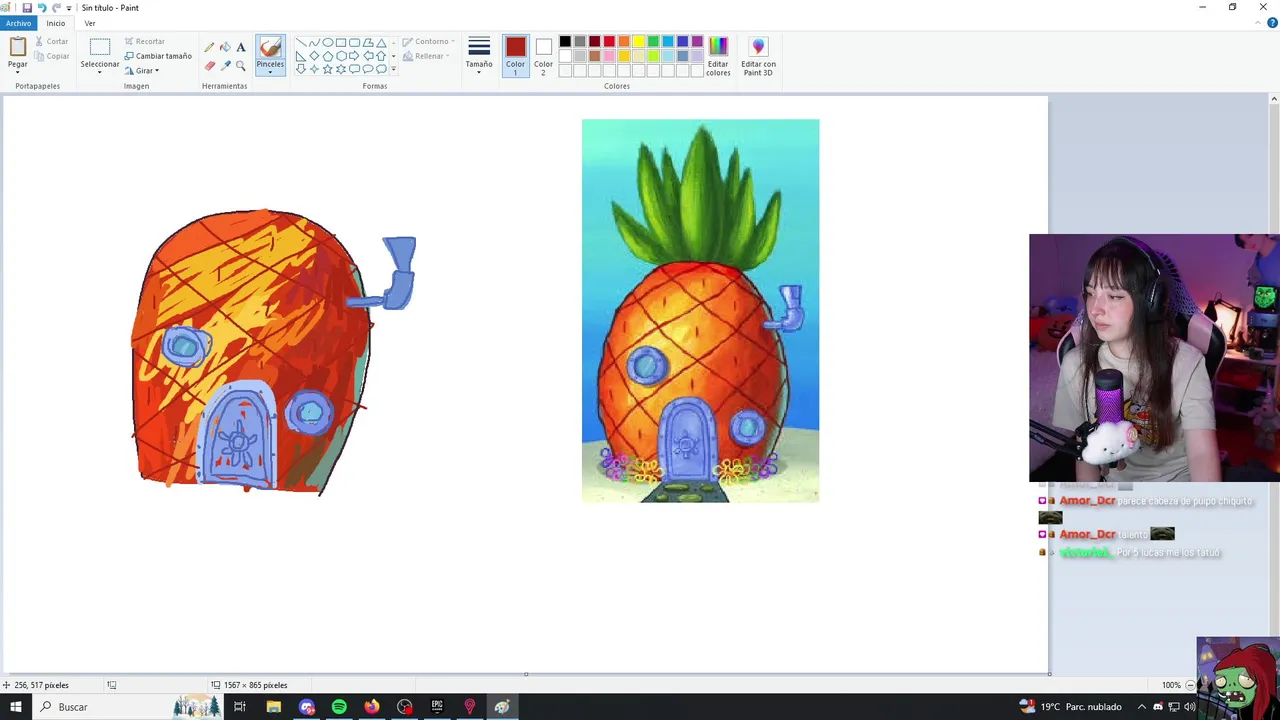
Task: Pick the green color swatch
Action: coord(653,41)
